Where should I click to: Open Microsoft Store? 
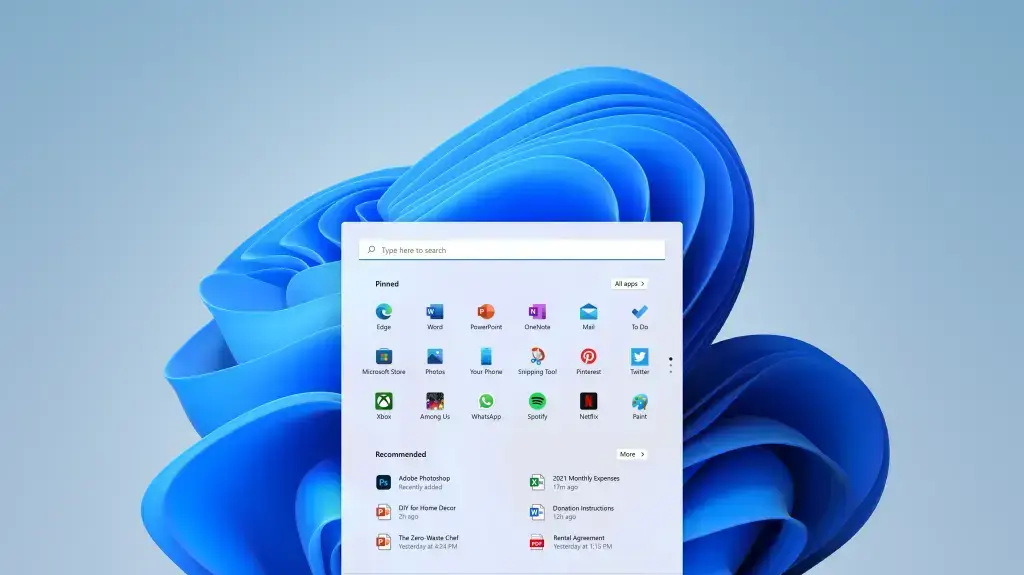click(x=383, y=361)
